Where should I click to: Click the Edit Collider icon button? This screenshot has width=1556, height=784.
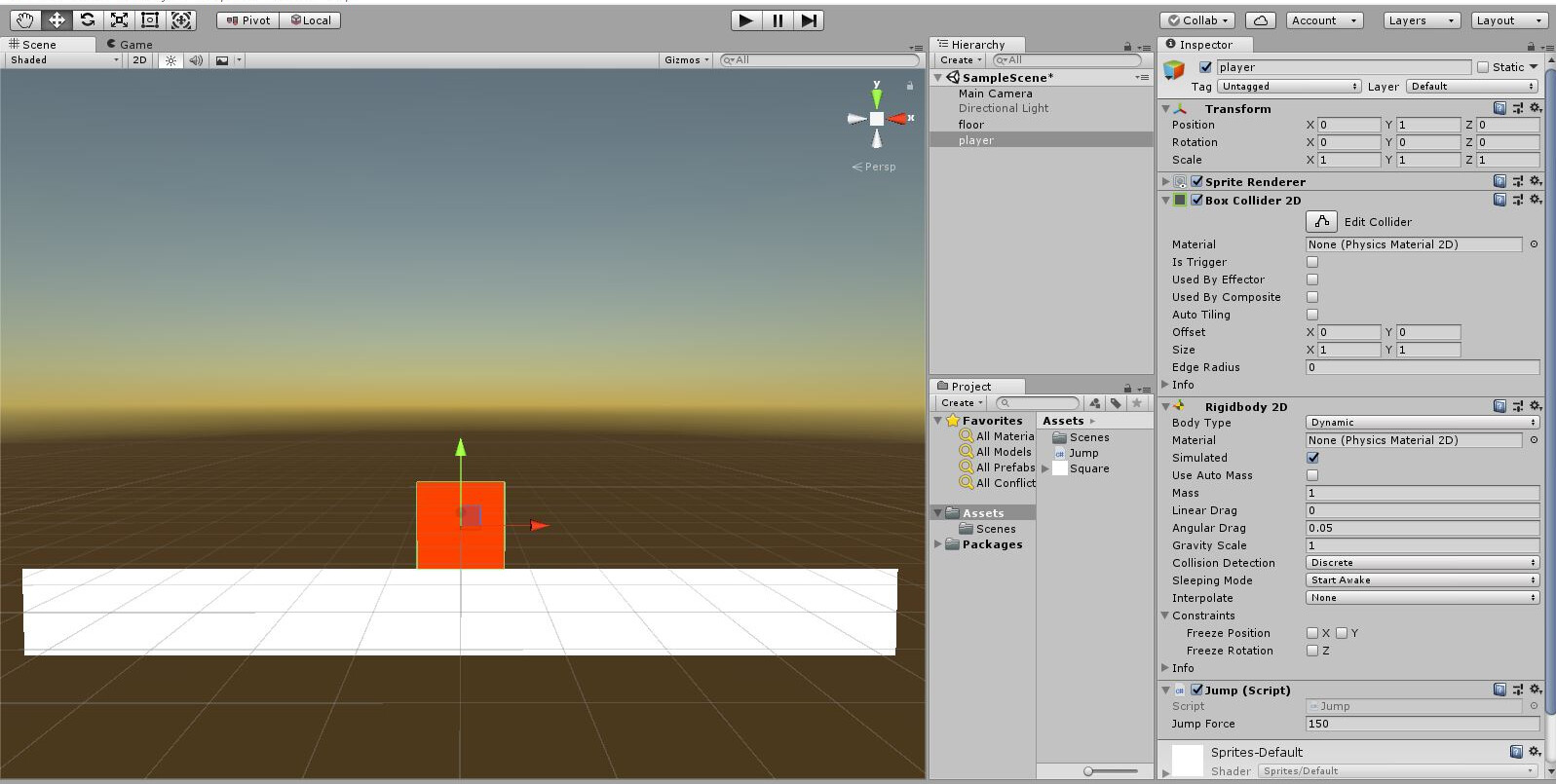[1321, 222]
